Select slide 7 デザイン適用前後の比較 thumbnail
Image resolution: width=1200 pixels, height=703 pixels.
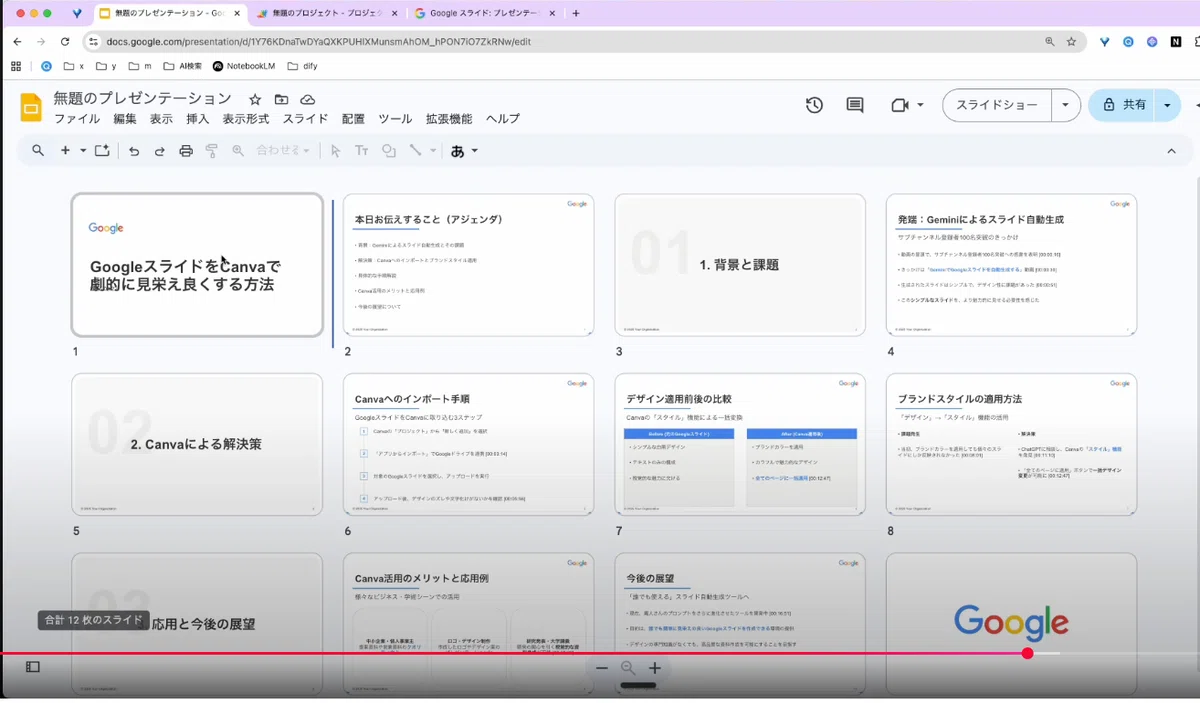[740, 445]
